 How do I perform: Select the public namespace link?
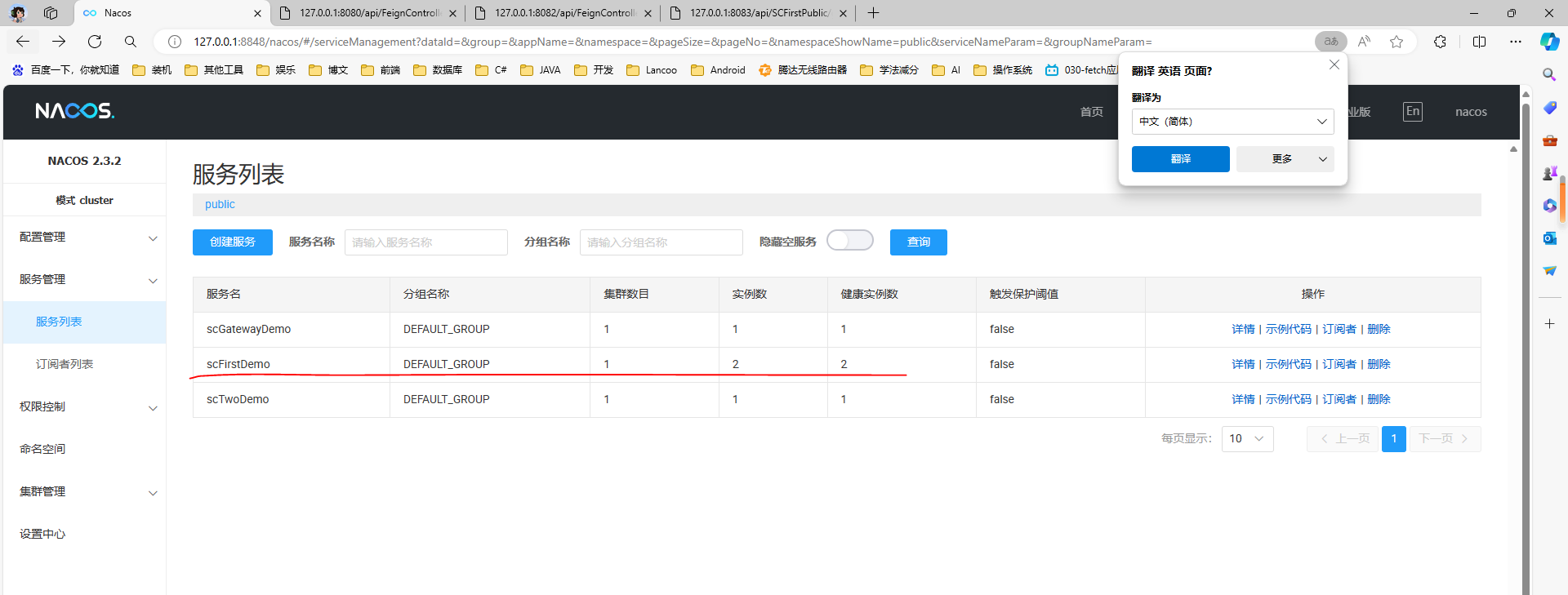point(220,204)
